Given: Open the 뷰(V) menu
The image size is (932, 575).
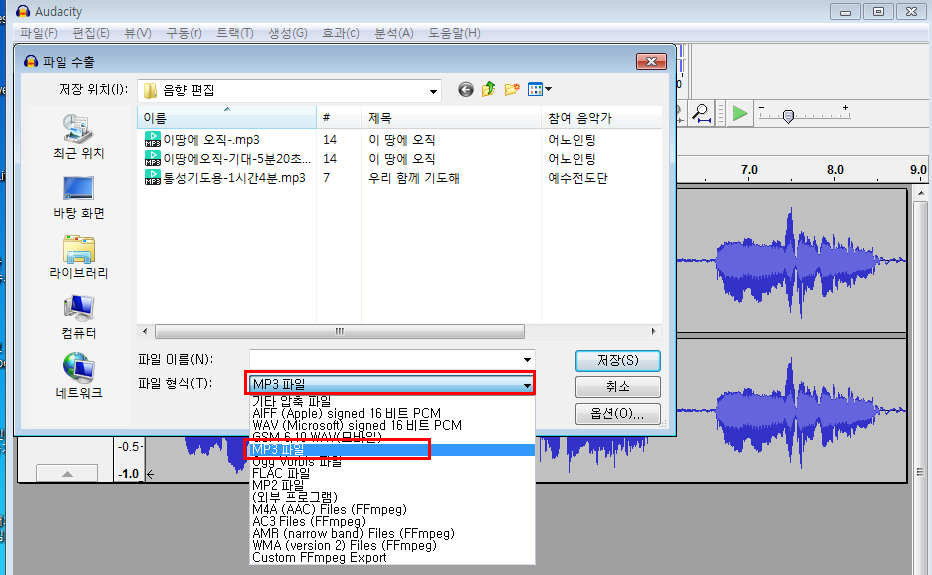Looking at the screenshot, I should 138,33.
